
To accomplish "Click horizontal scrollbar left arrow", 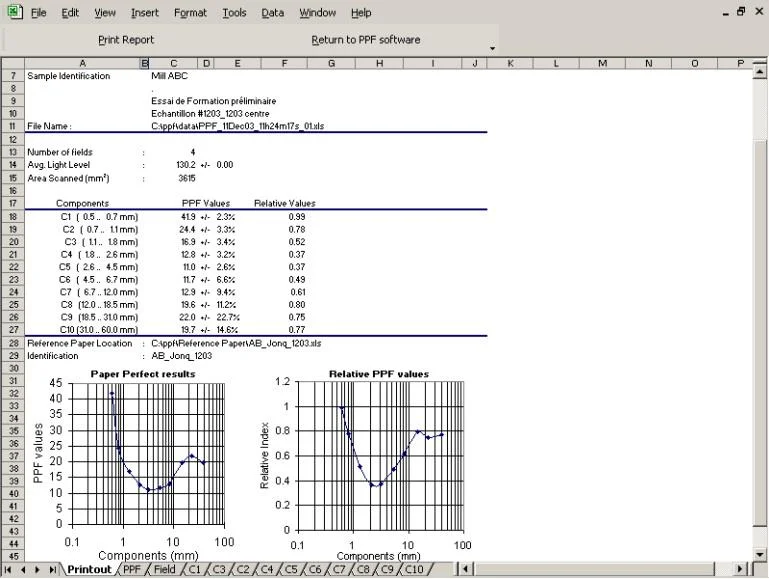I will coord(465,569).
